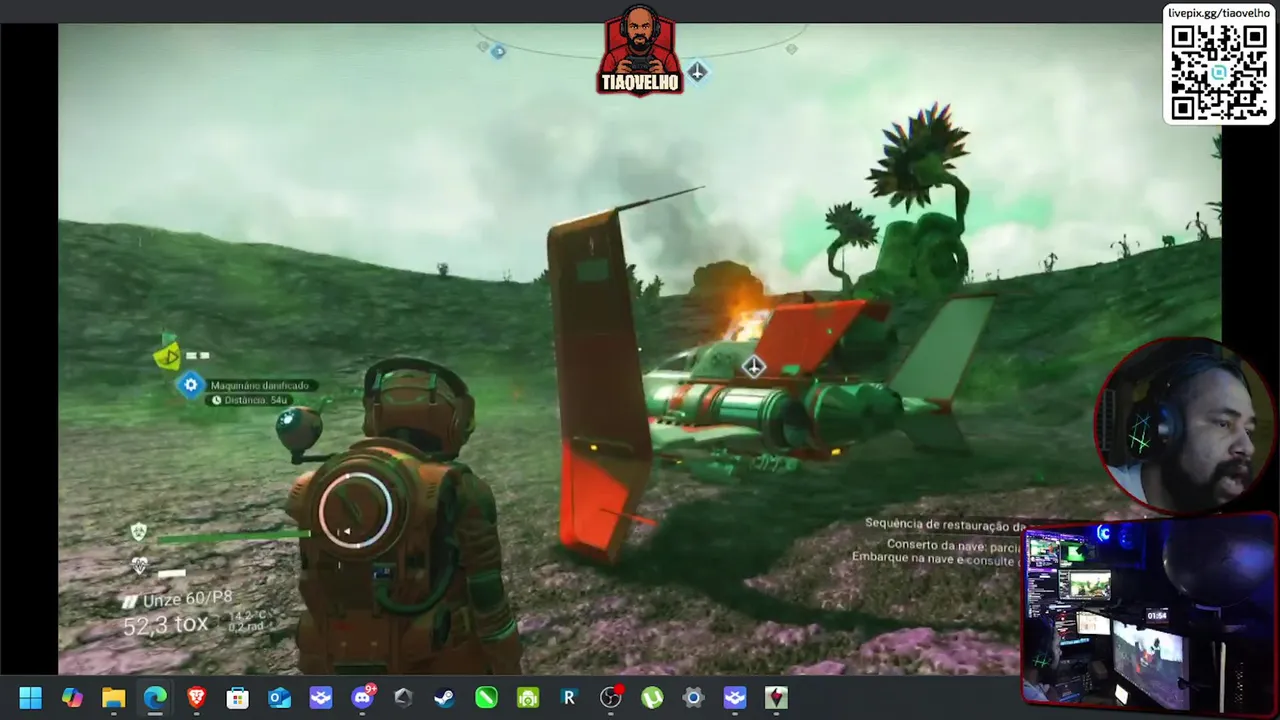
Task: Click the "52,3 tox" toxicity reading
Action: [x=166, y=625]
